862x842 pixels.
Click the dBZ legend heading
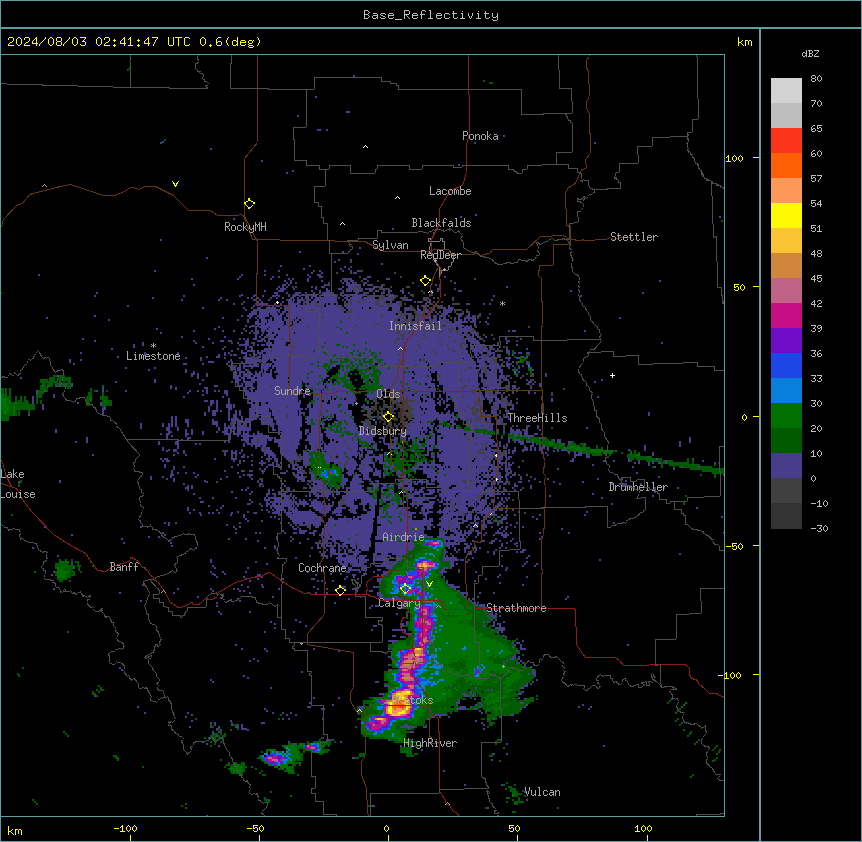810,53
